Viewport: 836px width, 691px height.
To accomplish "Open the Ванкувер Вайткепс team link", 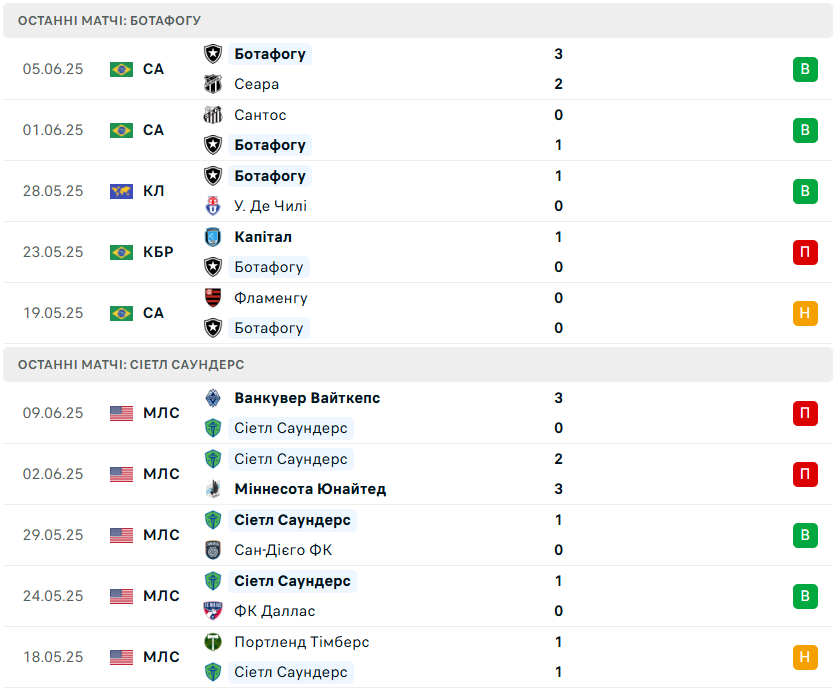I will tap(307, 398).
